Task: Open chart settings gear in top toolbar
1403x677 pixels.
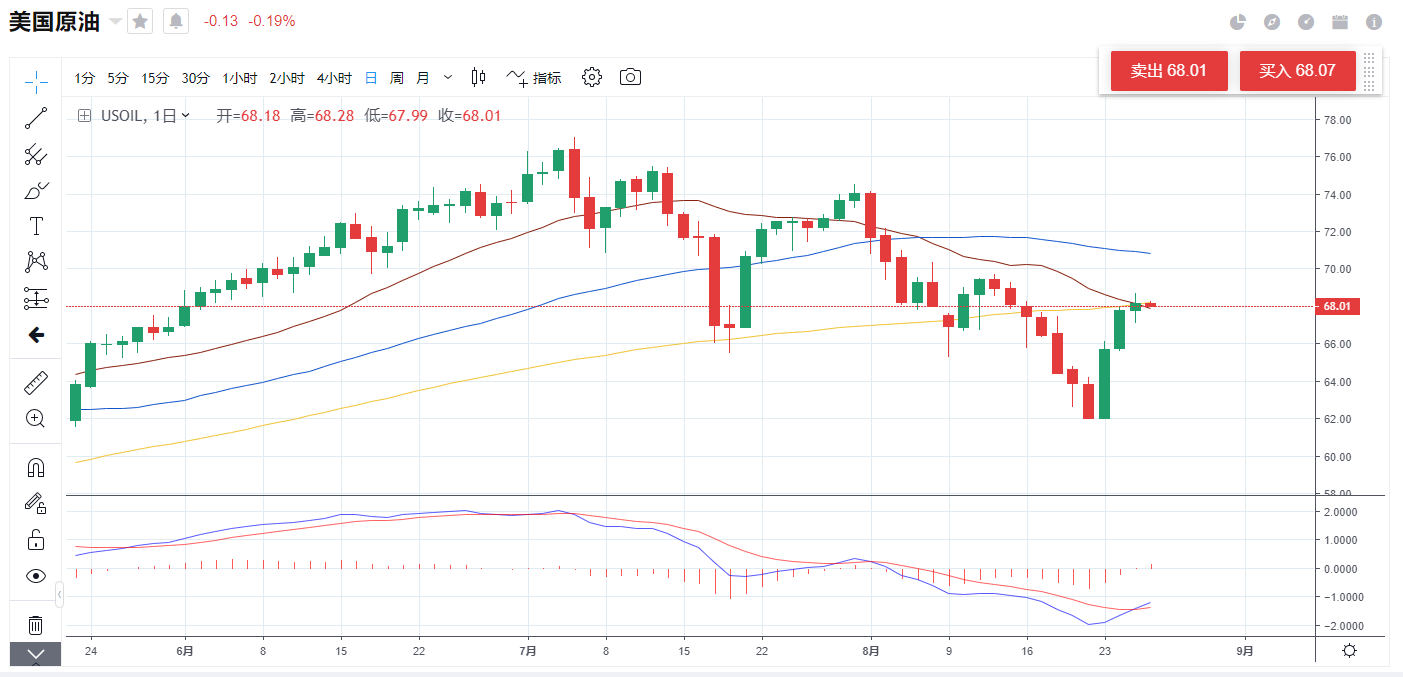Action: (591, 77)
